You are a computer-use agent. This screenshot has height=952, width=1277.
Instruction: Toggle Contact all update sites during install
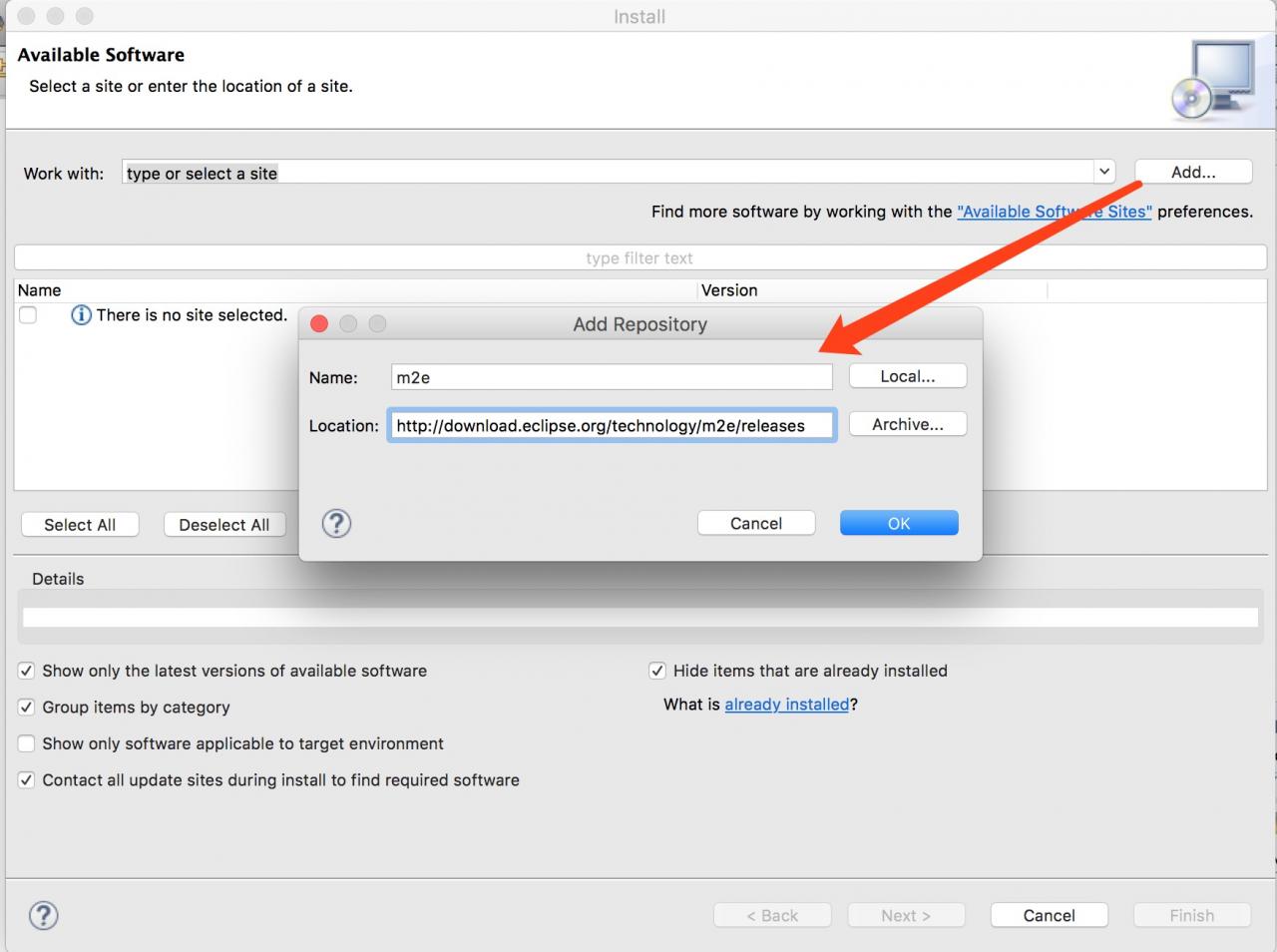(27, 779)
